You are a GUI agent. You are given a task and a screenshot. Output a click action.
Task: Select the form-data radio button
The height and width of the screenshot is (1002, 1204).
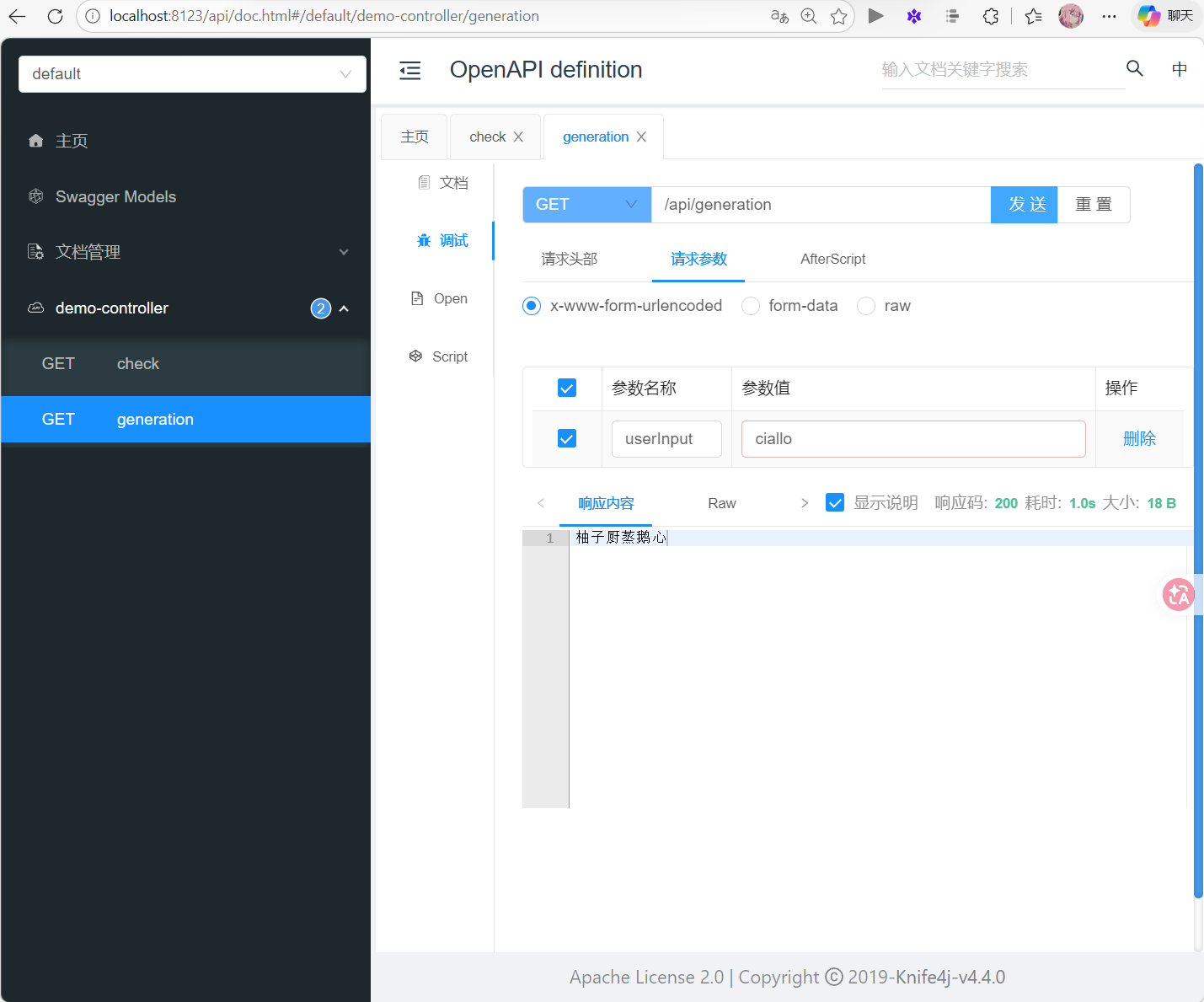point(751,306)
